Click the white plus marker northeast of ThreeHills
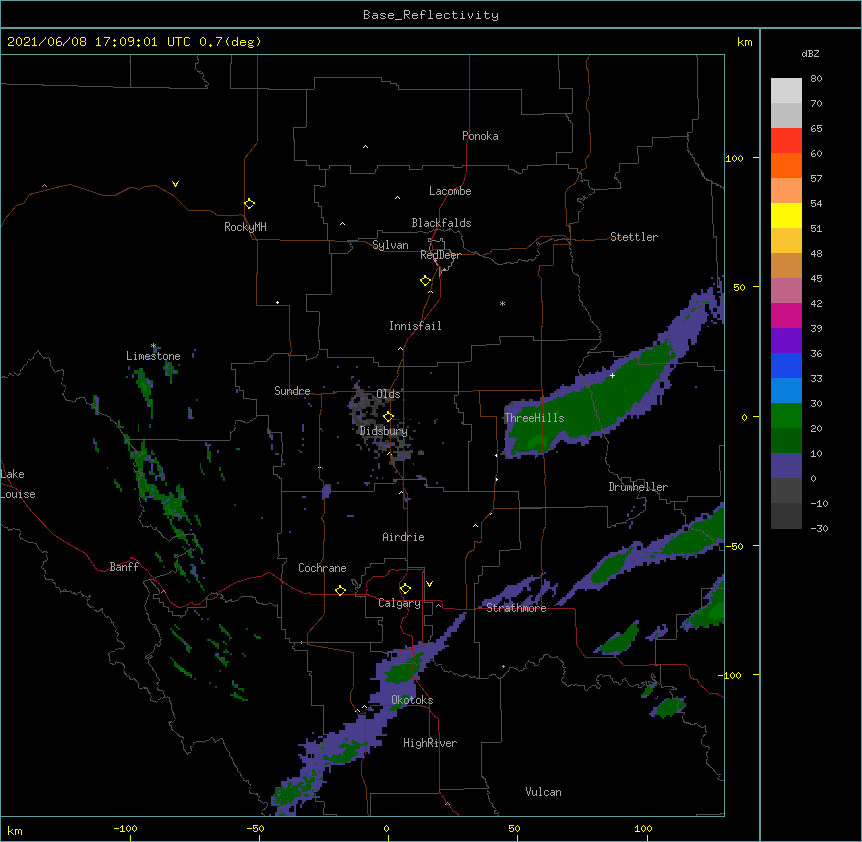The height and width of the screenshot is (842, 862). 612,375
